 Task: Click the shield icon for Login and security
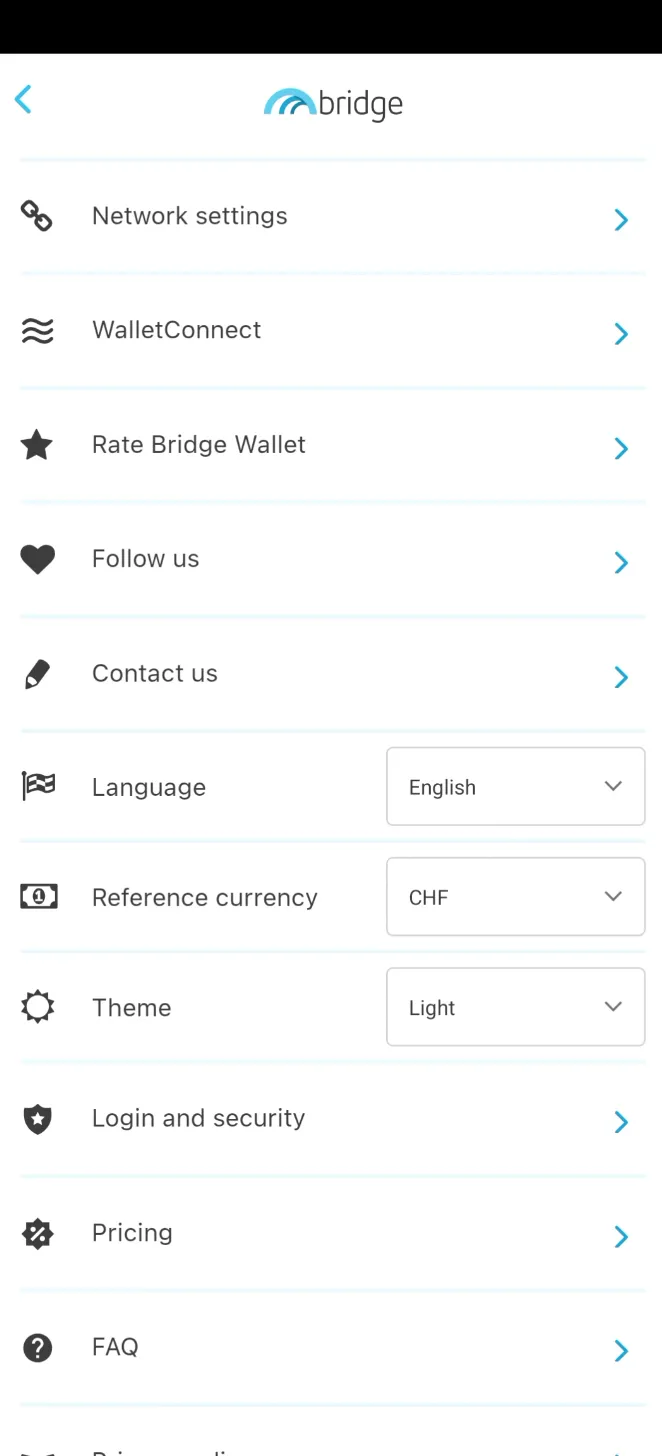[x=37, y=1118]
